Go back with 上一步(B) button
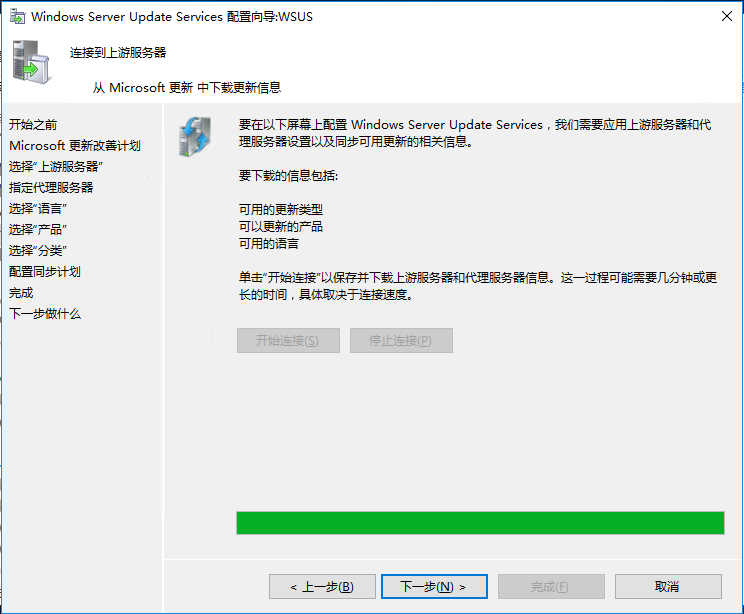Viewport: 744px width, 614px height. 322,587
